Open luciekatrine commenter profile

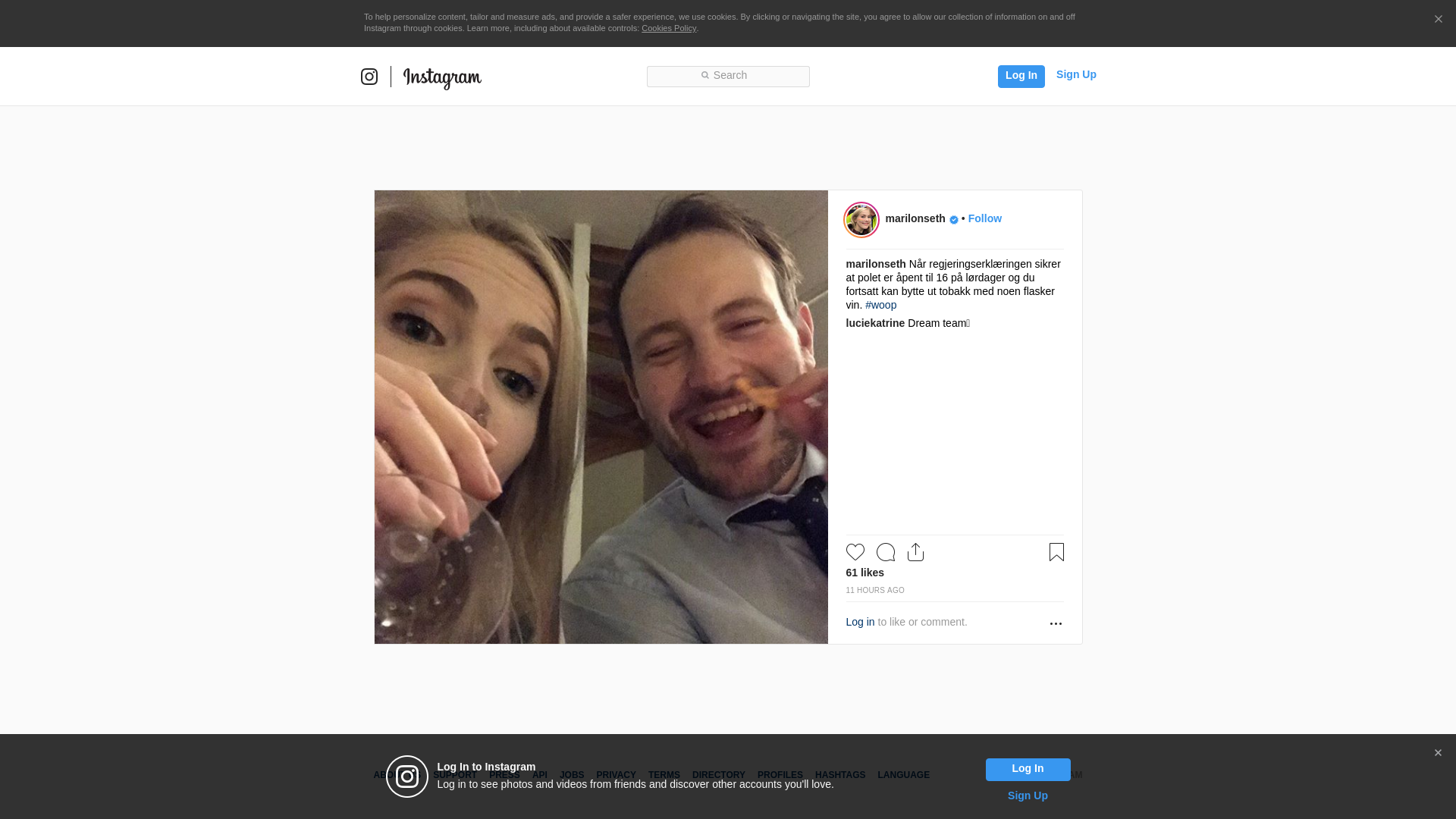pyautogui.click(x=875, y=323)
